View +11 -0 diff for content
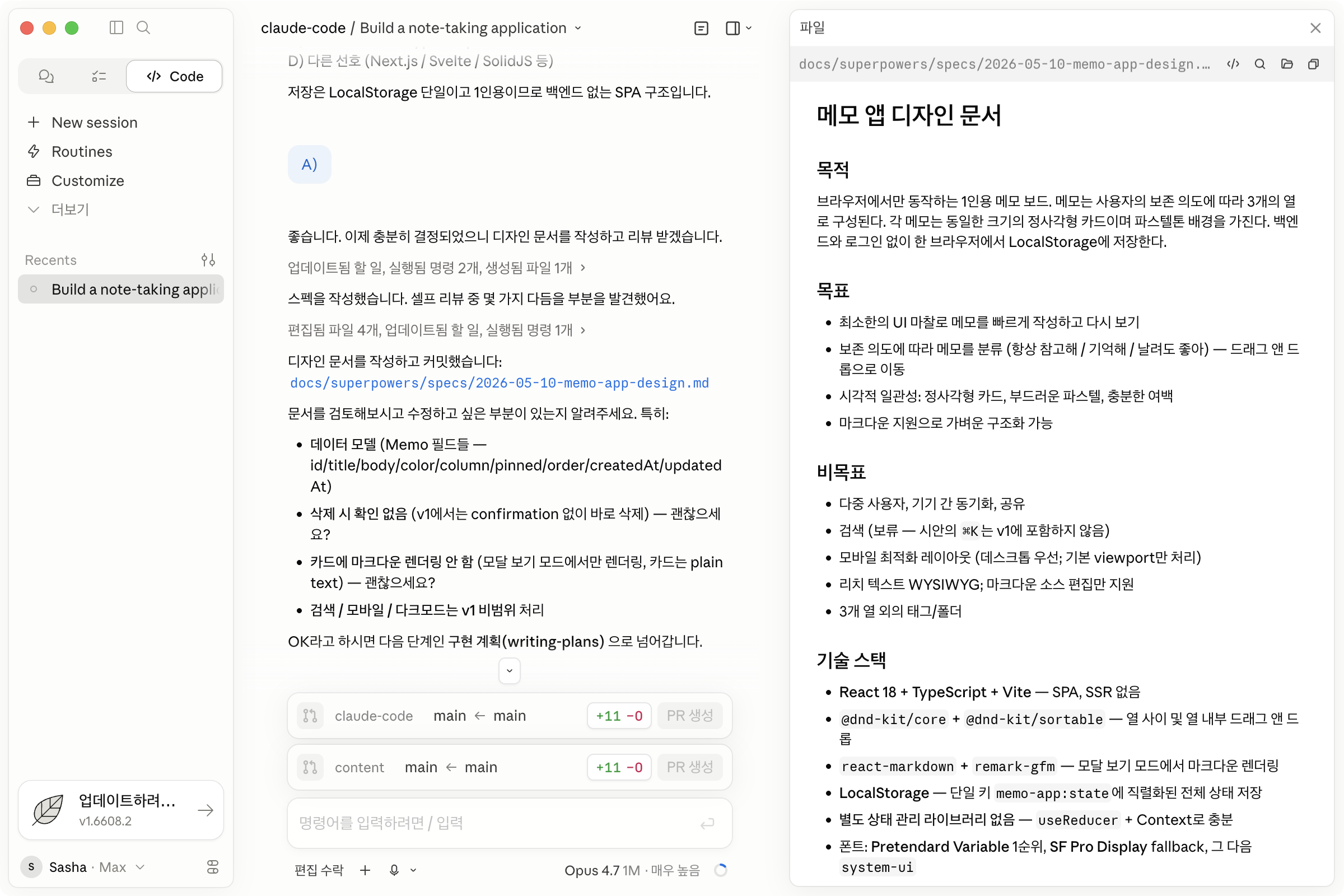 (x=619, y=767)
